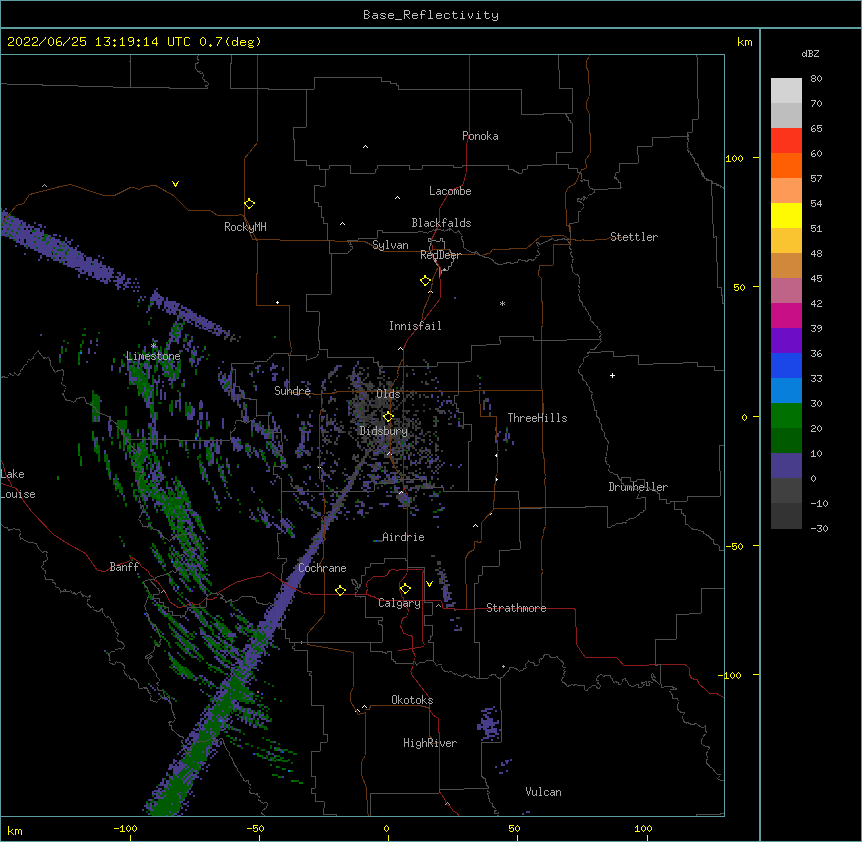The width and height of the screenshot is (862, 842).
Task: Click the Cochrane town label
Action: coord(322,568)
